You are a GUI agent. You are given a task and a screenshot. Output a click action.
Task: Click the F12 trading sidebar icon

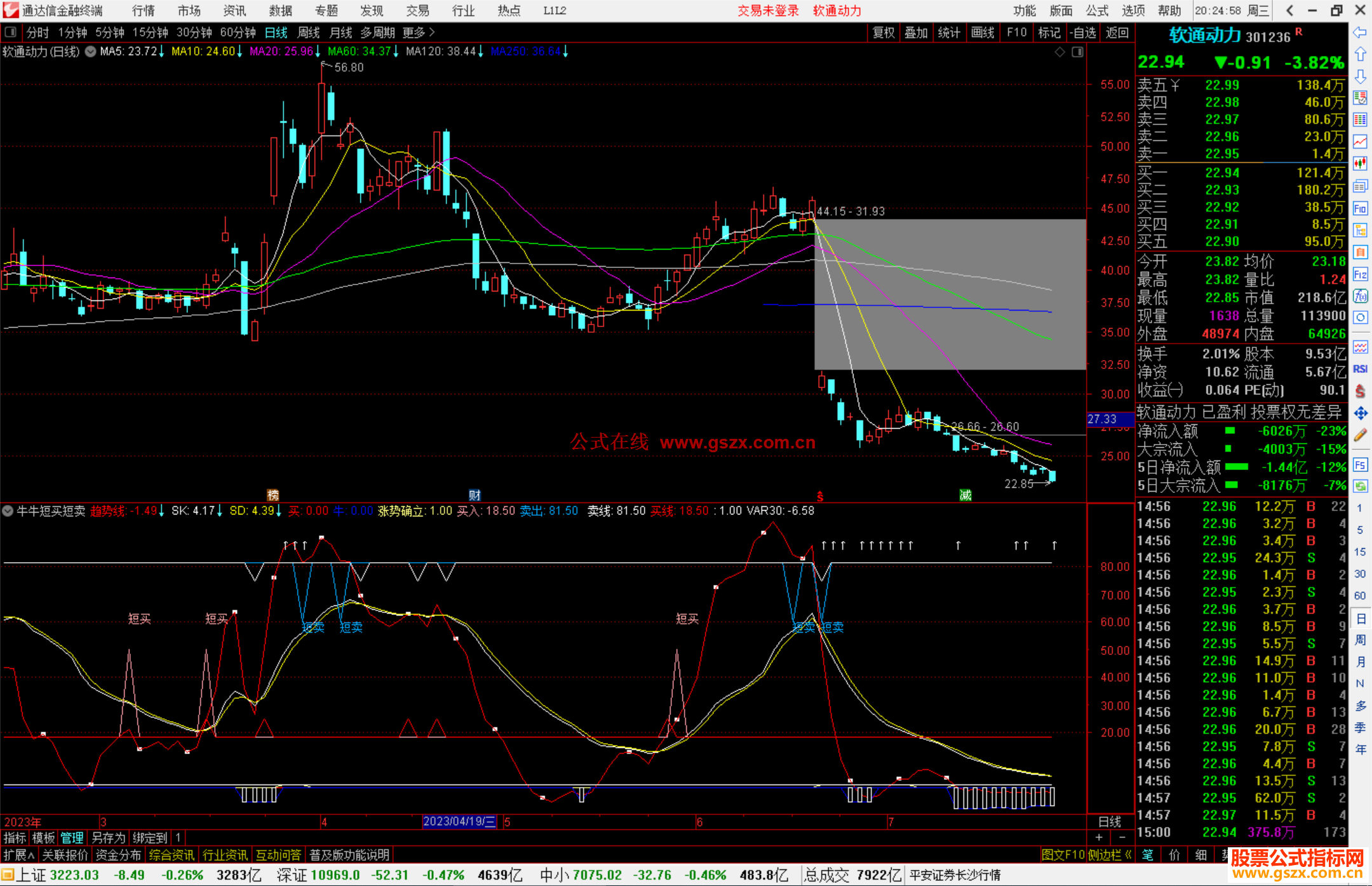[1360, 274]
